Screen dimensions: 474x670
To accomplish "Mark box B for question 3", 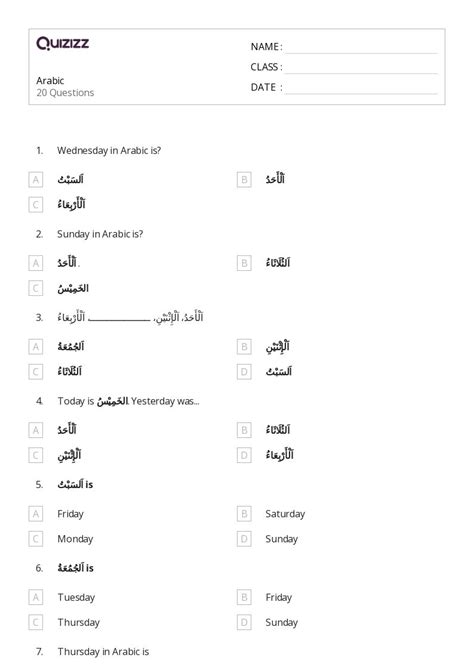I will (244, 347).
